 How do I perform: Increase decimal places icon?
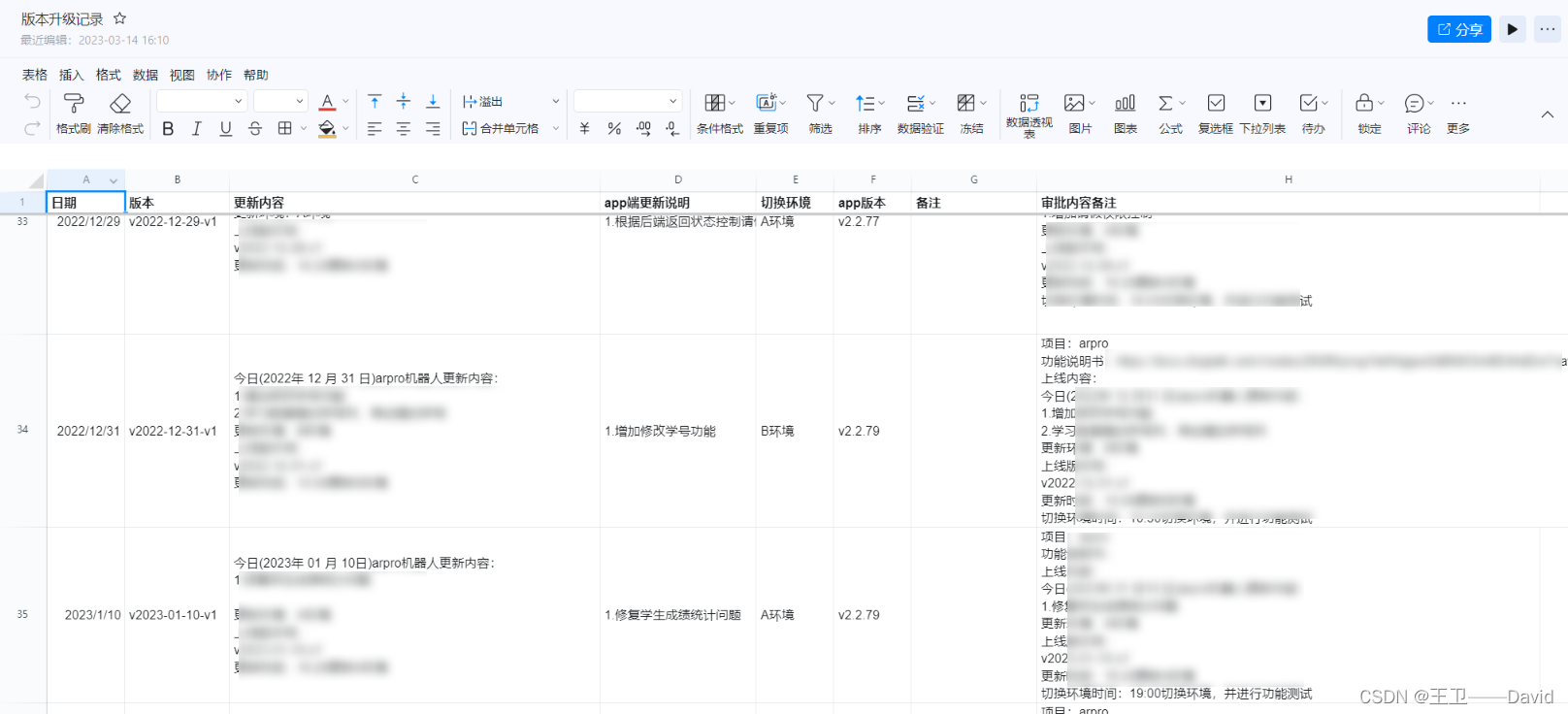pos(643,128)
